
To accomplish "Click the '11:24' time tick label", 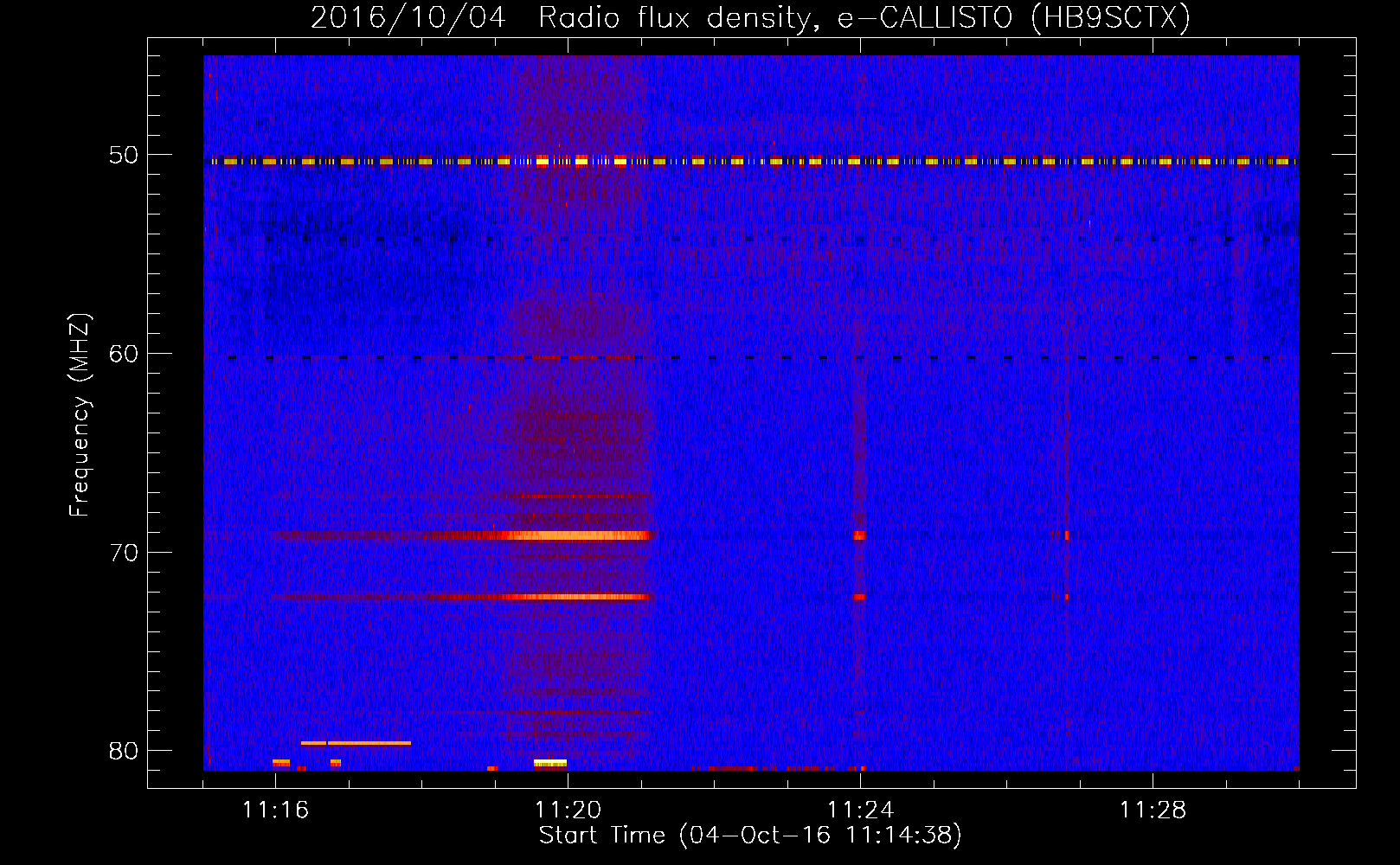I will coord(860,810).
